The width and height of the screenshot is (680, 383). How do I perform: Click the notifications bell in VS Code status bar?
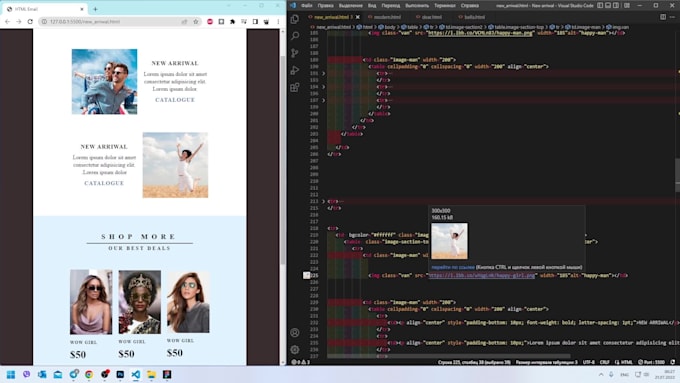(x=673, y=362)
